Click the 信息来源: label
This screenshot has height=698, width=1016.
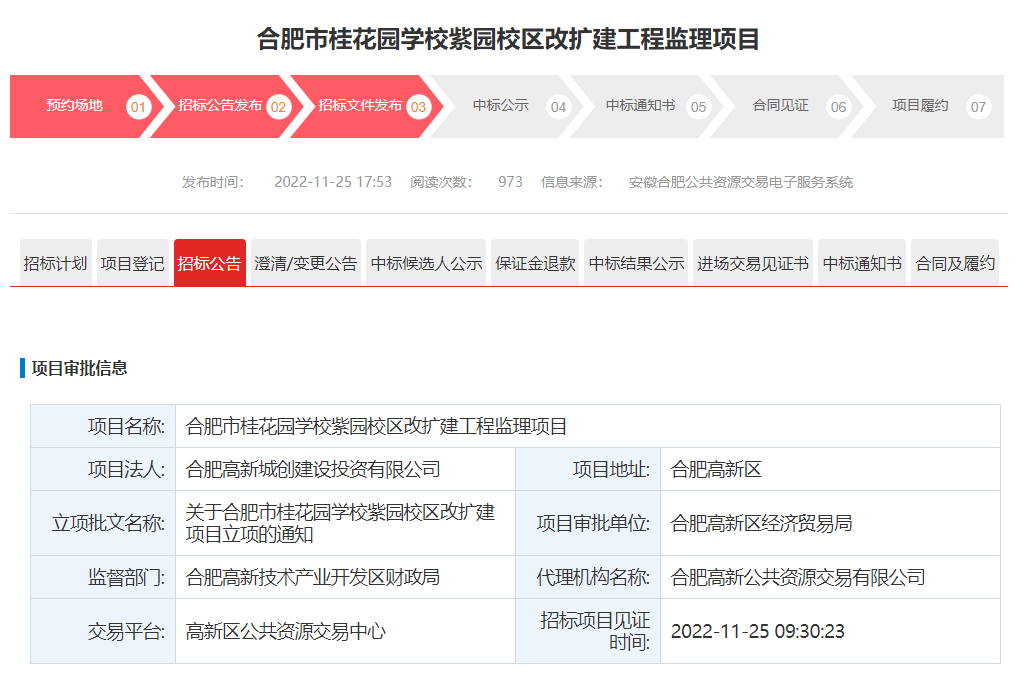coord(572,182)
